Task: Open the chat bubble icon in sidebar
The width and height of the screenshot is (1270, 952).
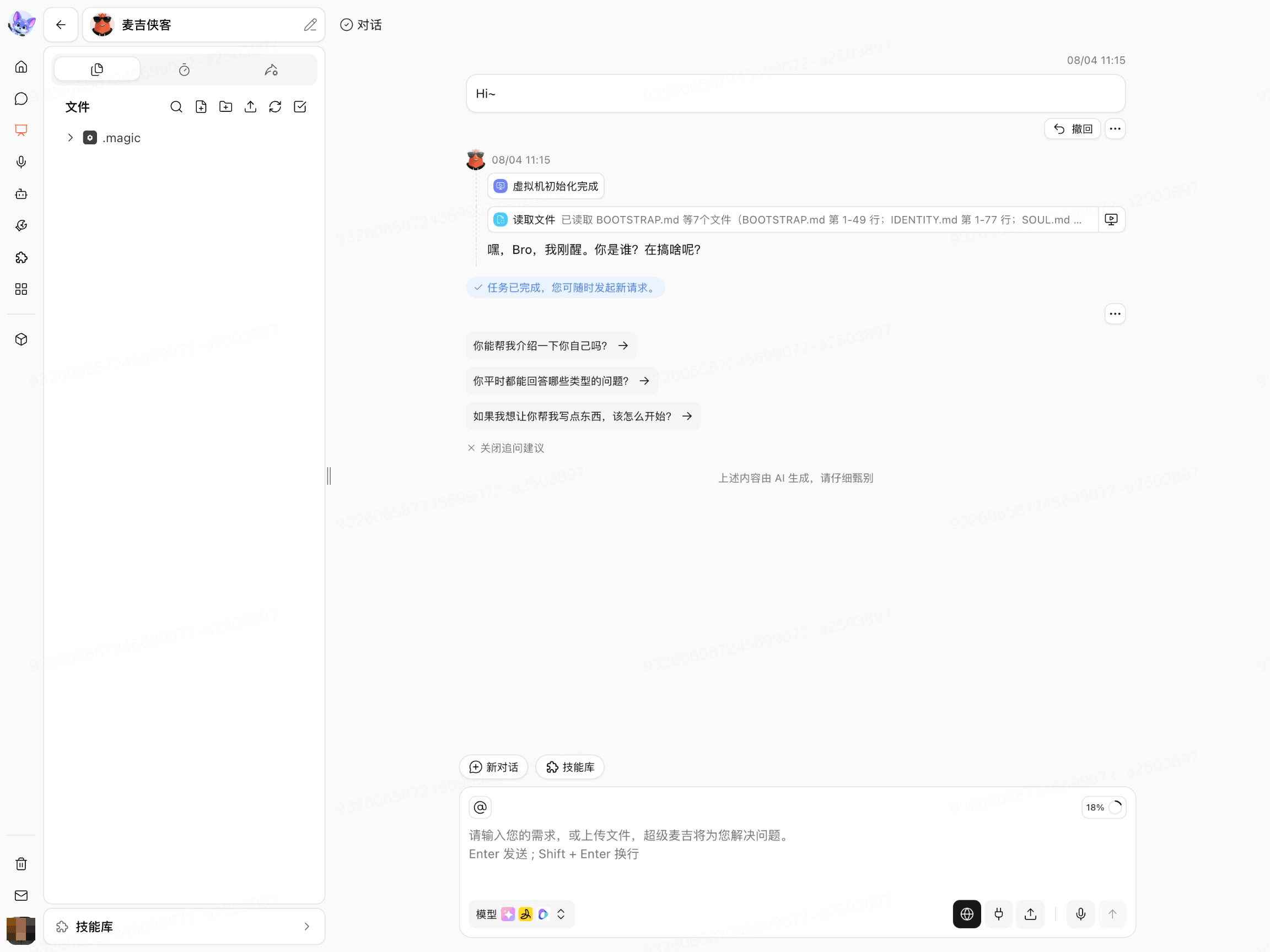Action: pyautogui.click(x=21, y=99)
